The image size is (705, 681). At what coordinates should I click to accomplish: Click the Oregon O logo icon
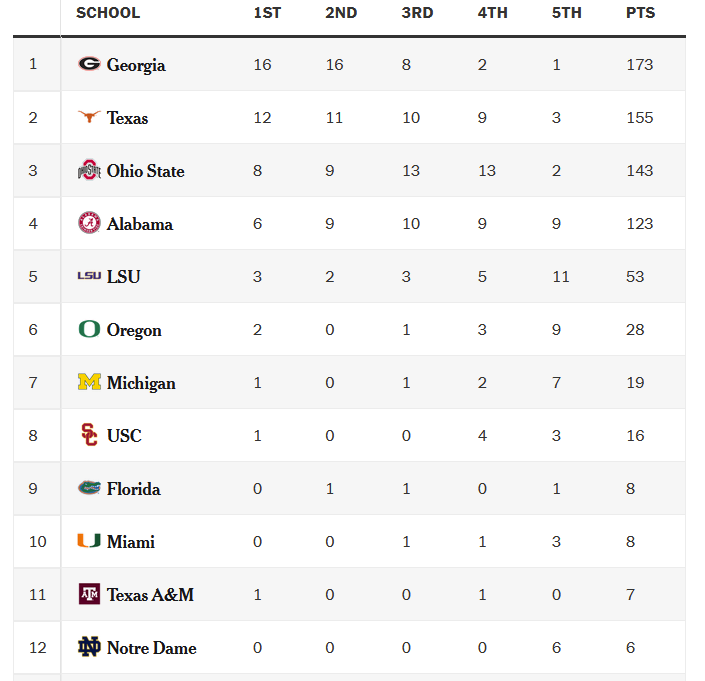89,329
